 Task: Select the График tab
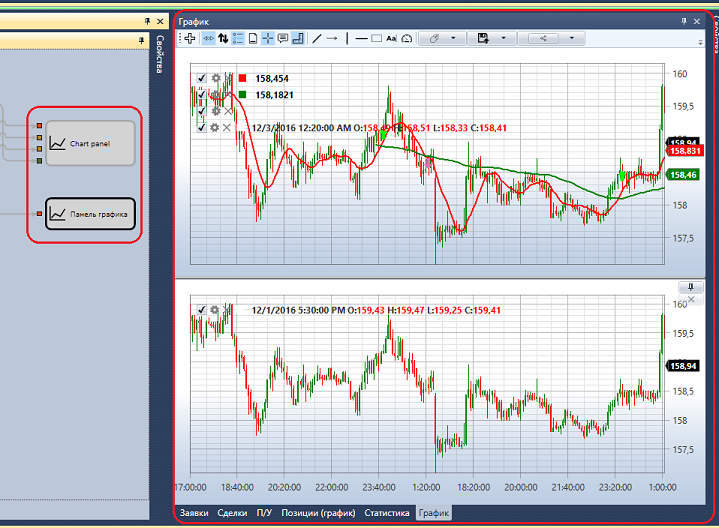click(x=434, y=513)
